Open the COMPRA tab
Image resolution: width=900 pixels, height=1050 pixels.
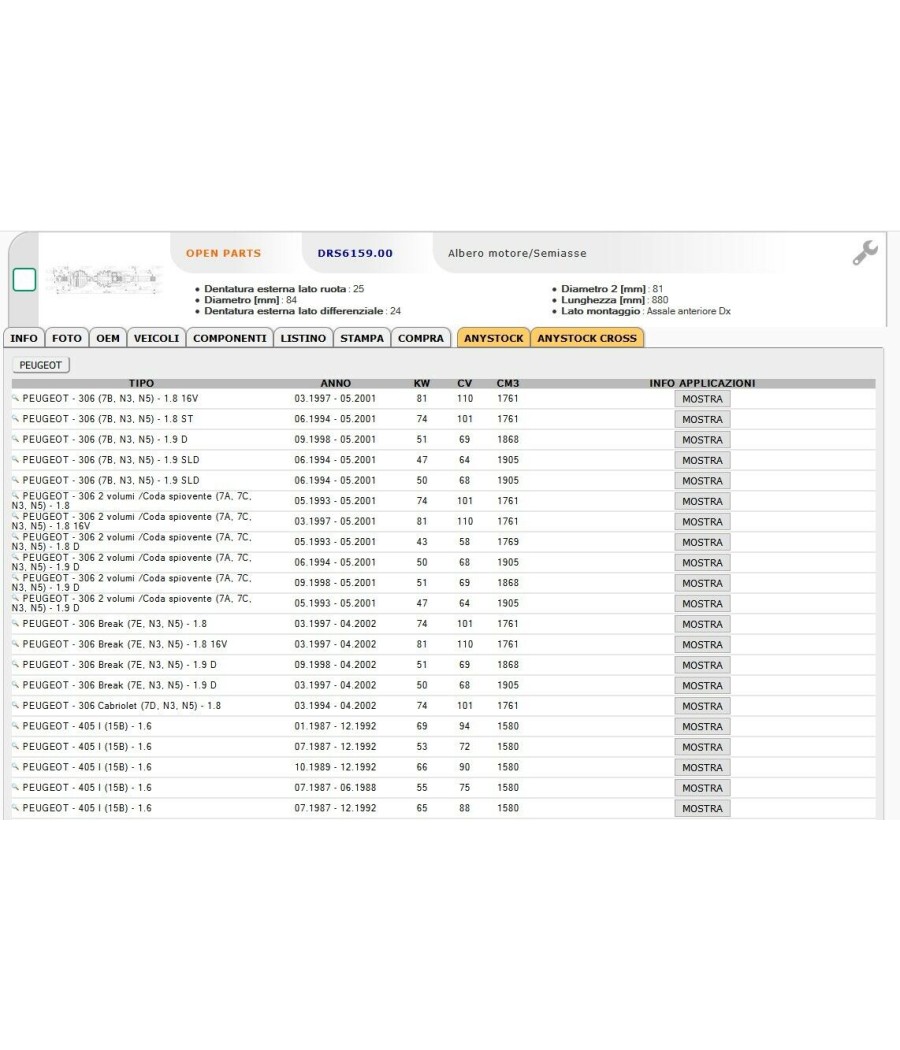(x=421, y=338)
